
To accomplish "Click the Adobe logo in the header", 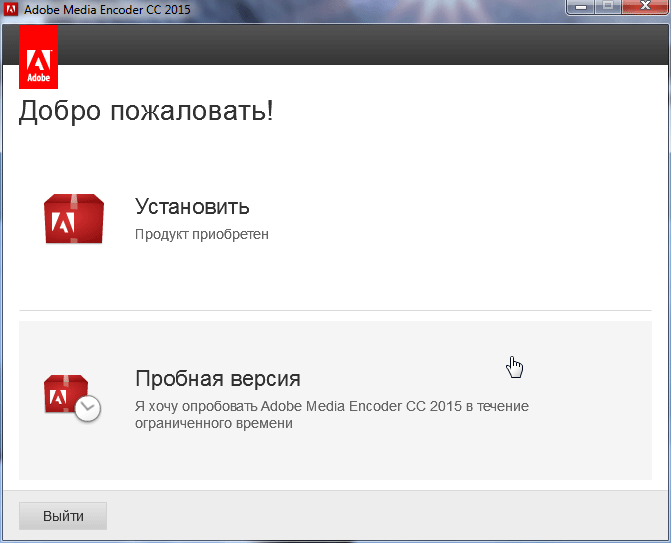I will 39,57.
